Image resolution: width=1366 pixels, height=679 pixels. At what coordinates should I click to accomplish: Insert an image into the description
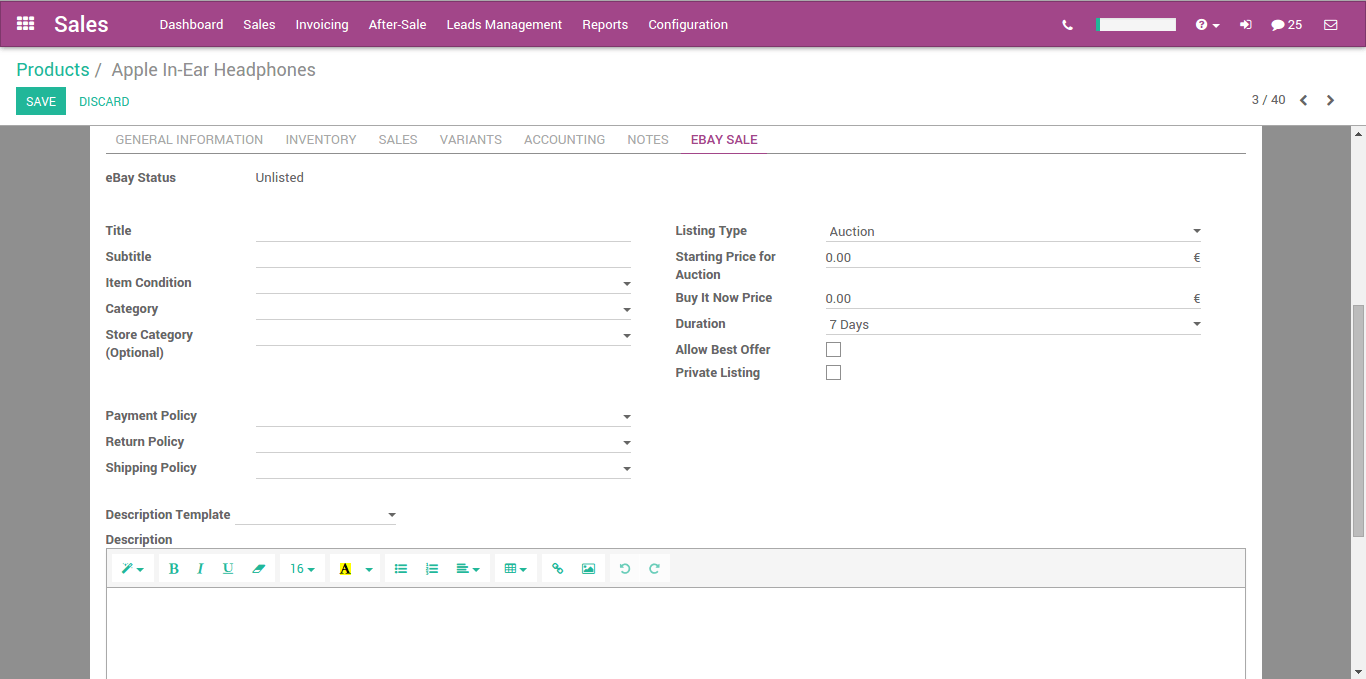pos(588,567)
